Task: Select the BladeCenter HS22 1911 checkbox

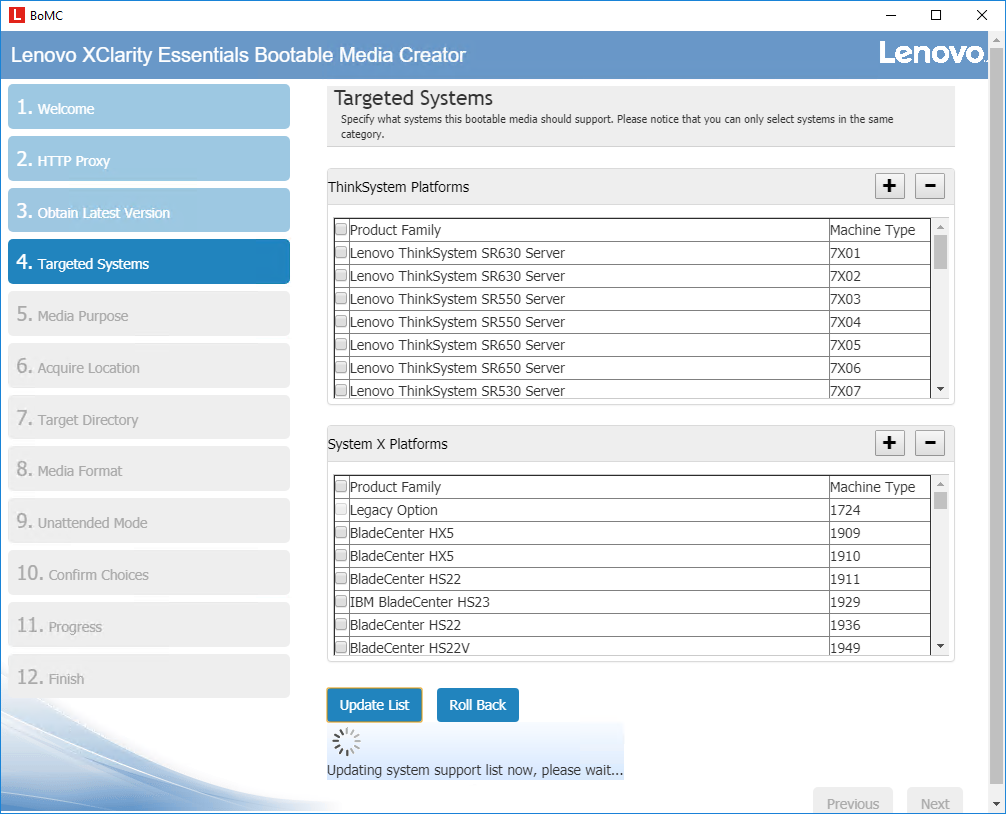Action: [x=341, y=579]
